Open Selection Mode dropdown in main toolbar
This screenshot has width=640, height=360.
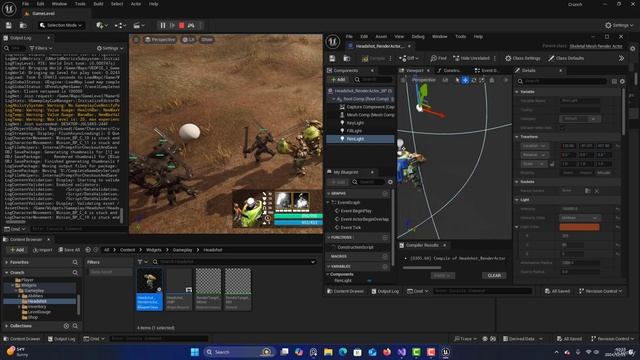(x=61, y=25)
